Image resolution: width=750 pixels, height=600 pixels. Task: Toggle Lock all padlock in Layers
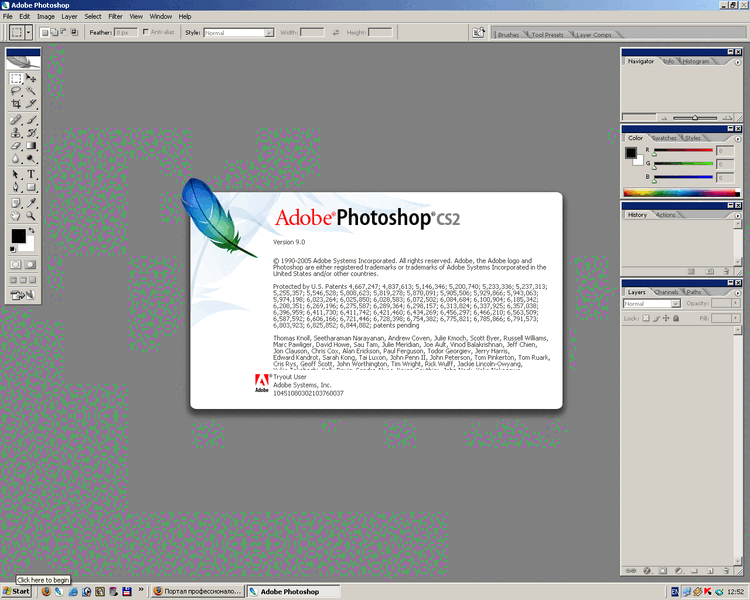(676, 318)
